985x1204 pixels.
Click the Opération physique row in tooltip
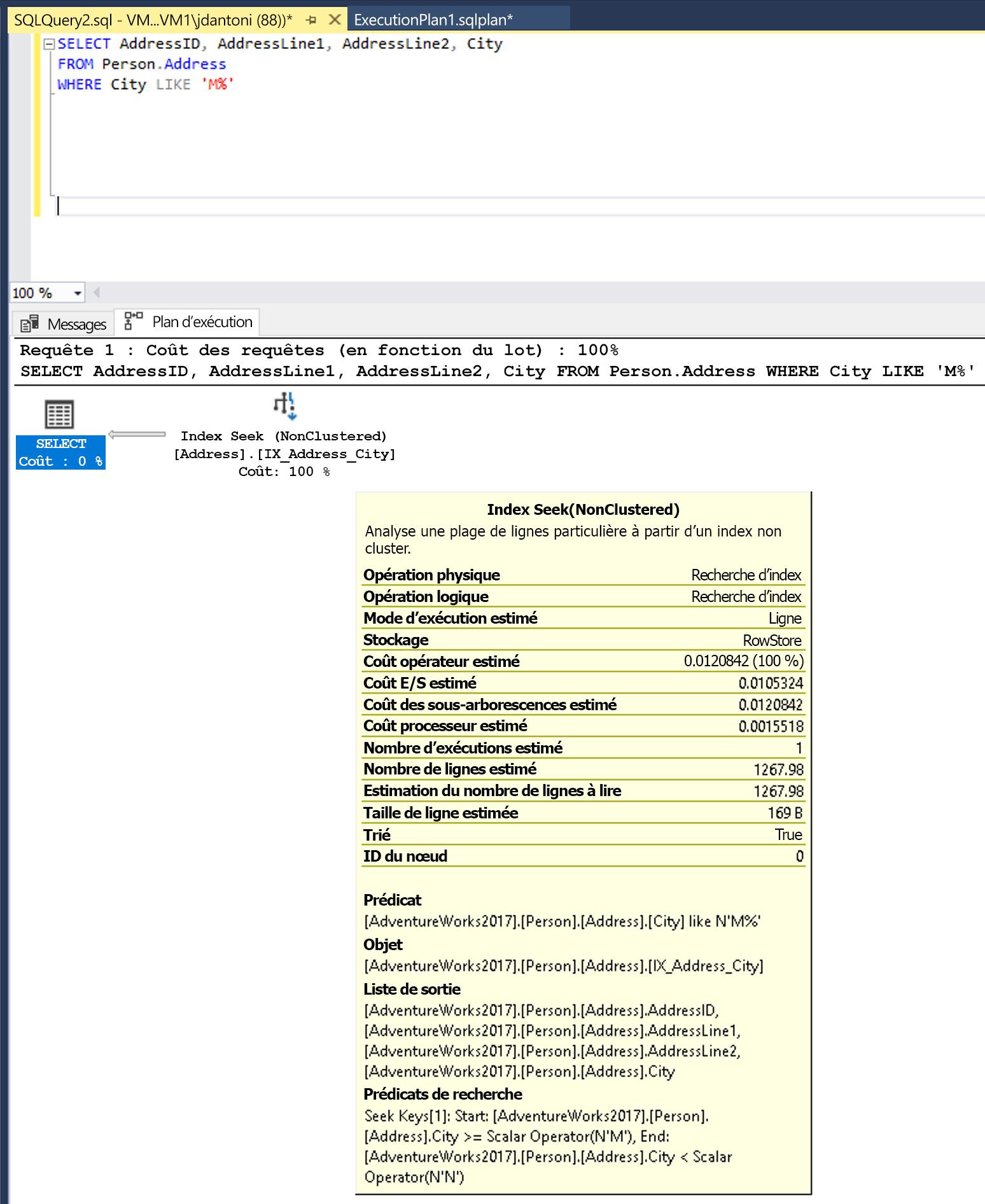pos(583,575)
